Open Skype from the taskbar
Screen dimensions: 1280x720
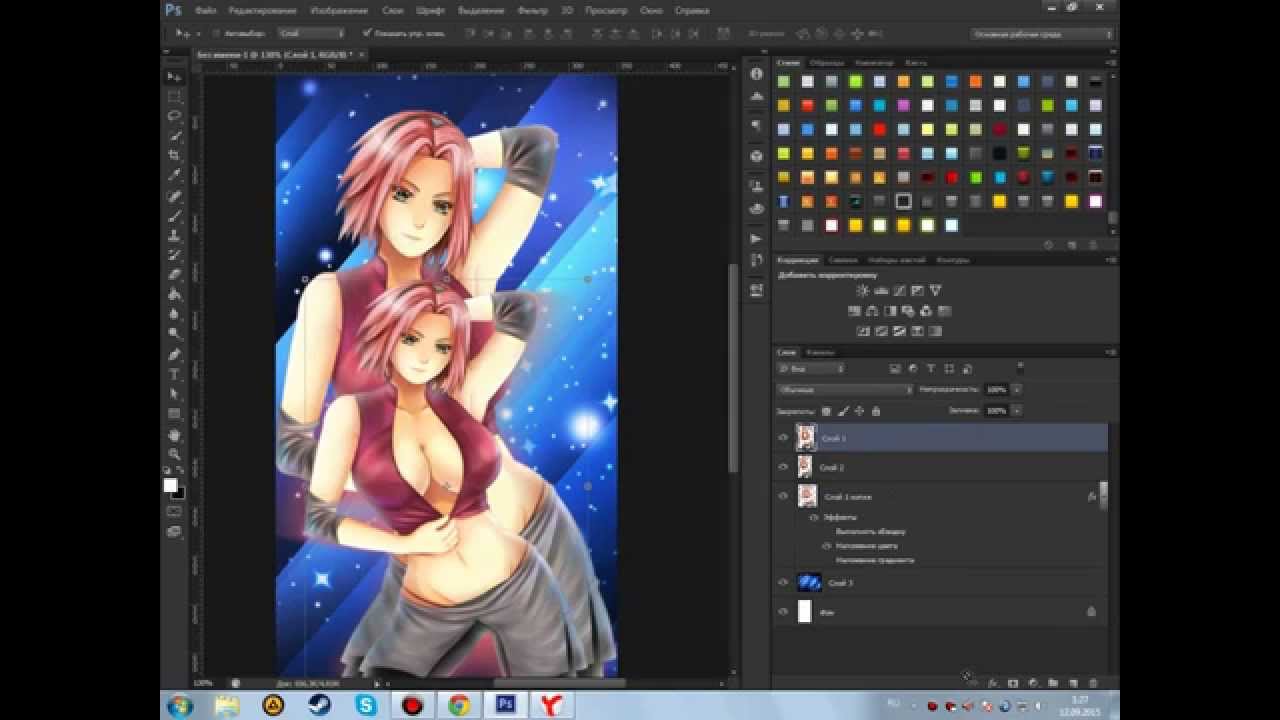click(366, 705)
